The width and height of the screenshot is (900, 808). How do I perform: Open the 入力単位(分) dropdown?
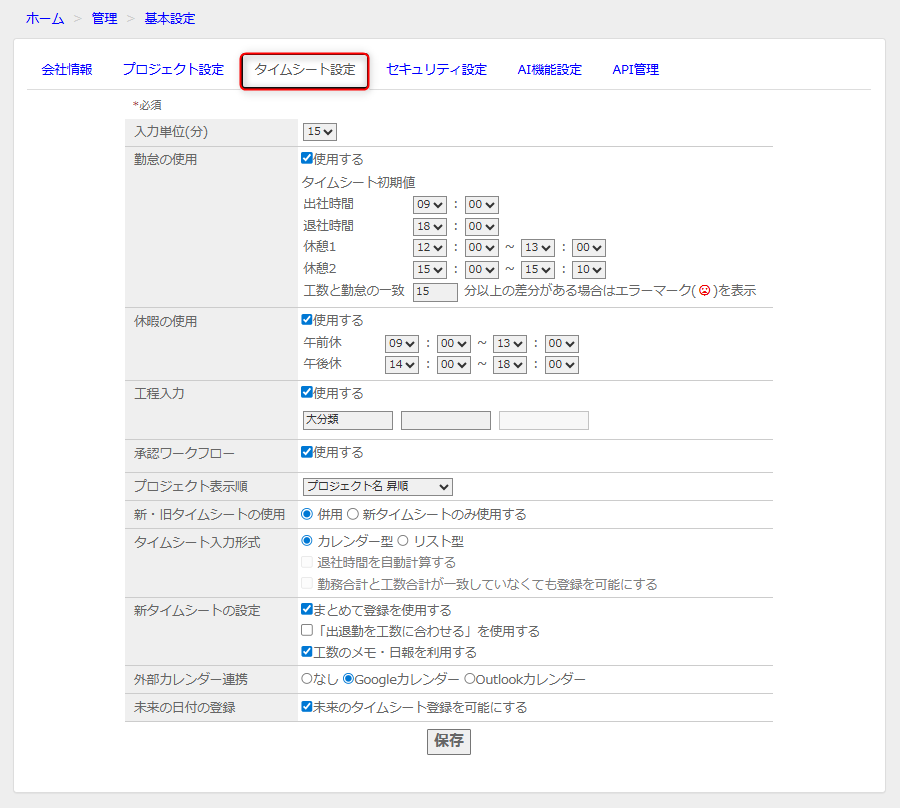[x=320, y=132]
